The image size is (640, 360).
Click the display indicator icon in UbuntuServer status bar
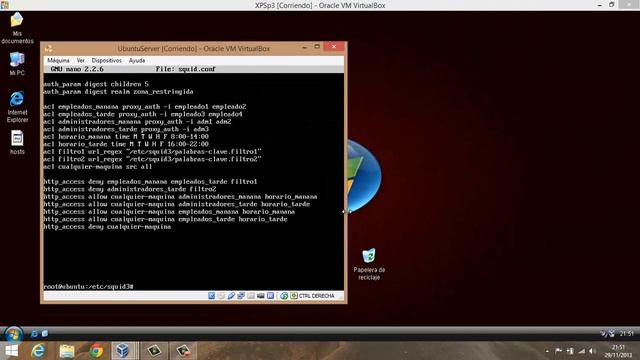[x=260, y=296]
